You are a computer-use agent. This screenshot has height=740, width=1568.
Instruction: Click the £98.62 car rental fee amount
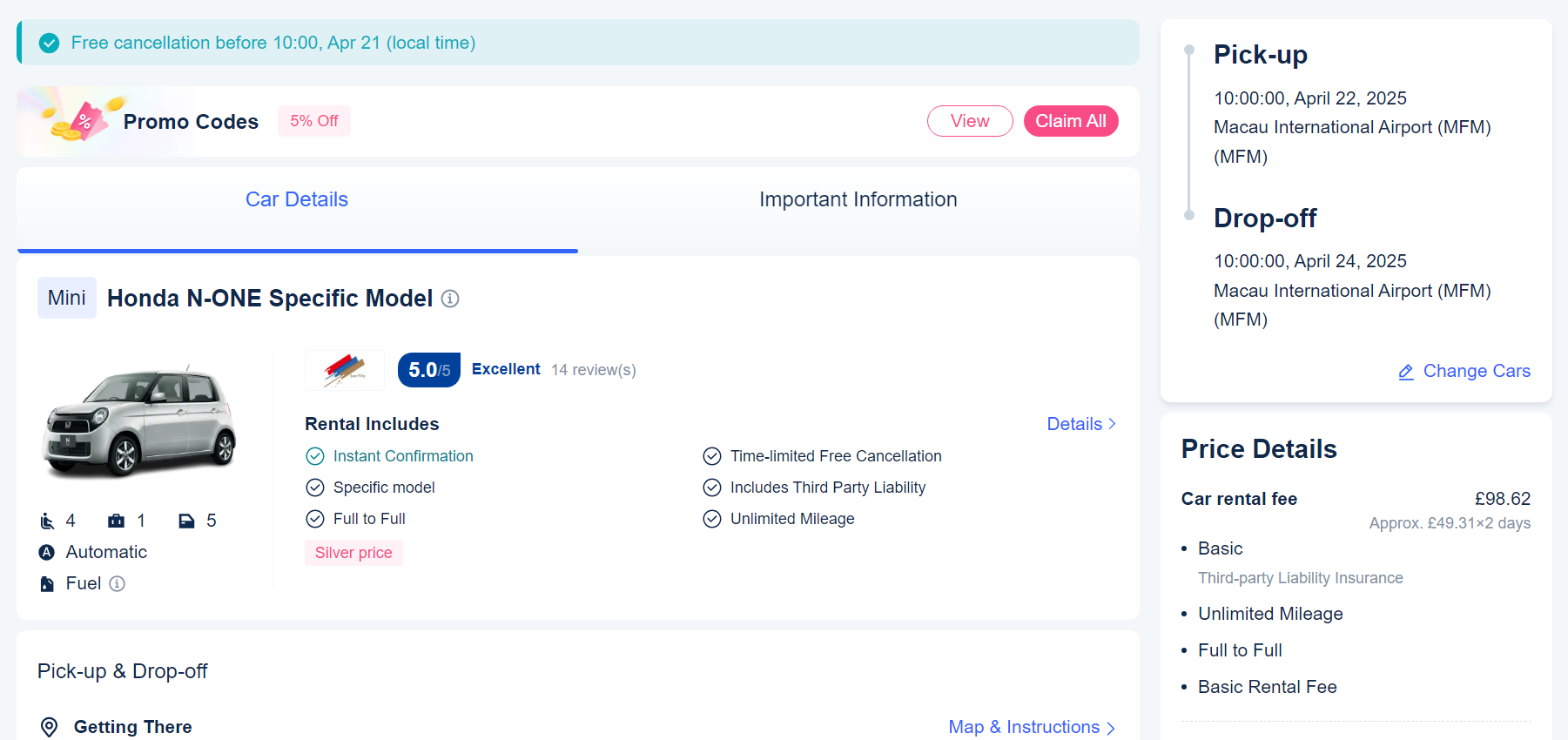click(x=1503, y=499)
